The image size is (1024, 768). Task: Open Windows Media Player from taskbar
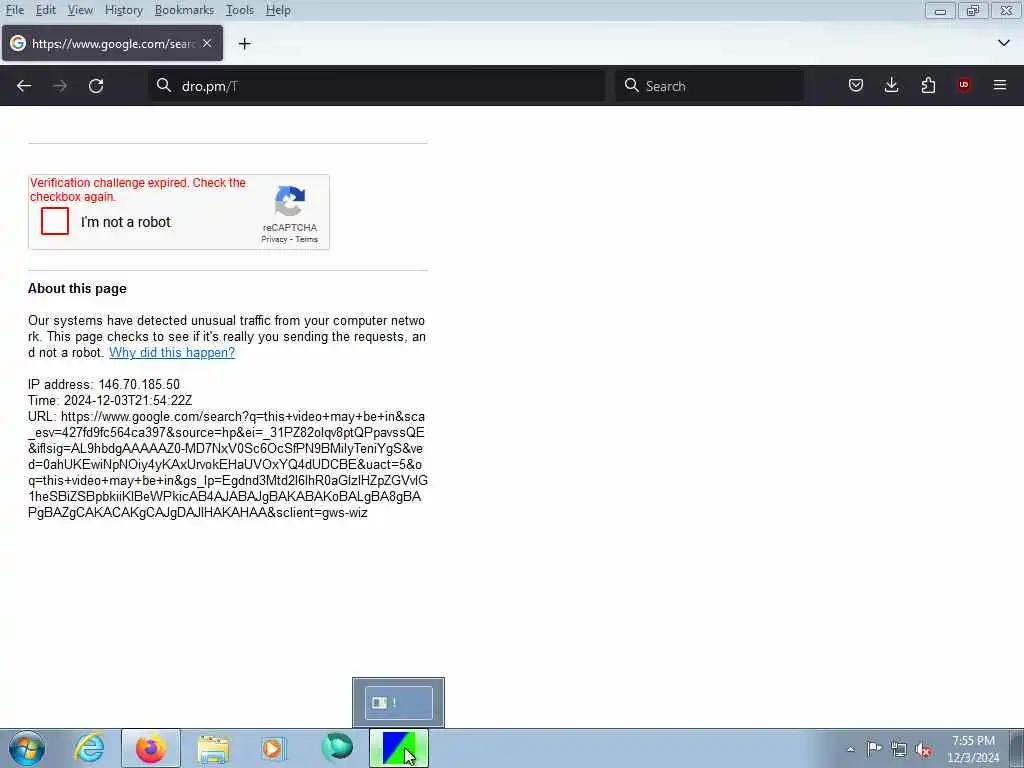tap(273, 748)
